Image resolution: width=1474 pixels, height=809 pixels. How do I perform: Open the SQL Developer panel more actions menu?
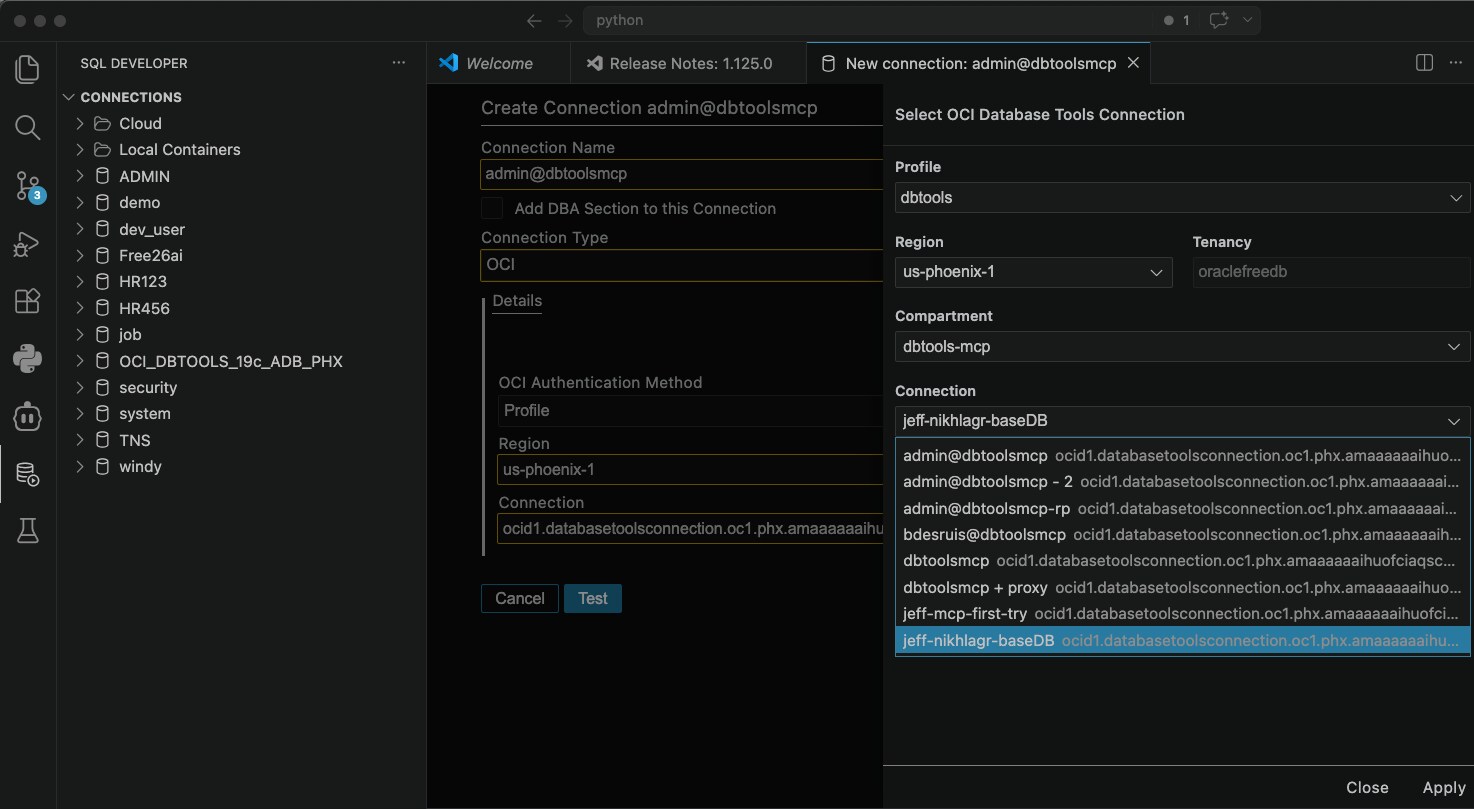399,62
